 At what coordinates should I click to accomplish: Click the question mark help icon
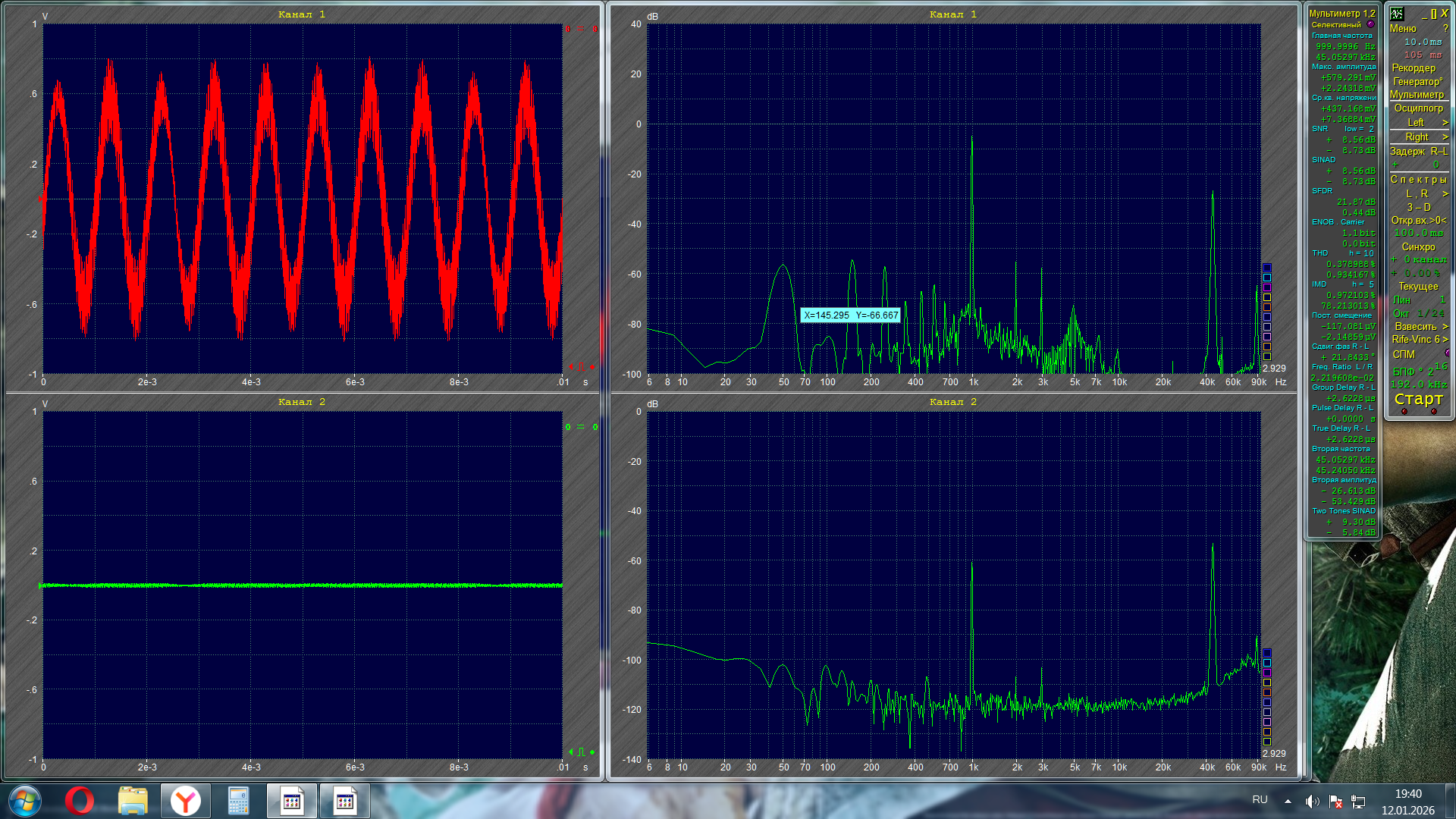pos(1445,28)
